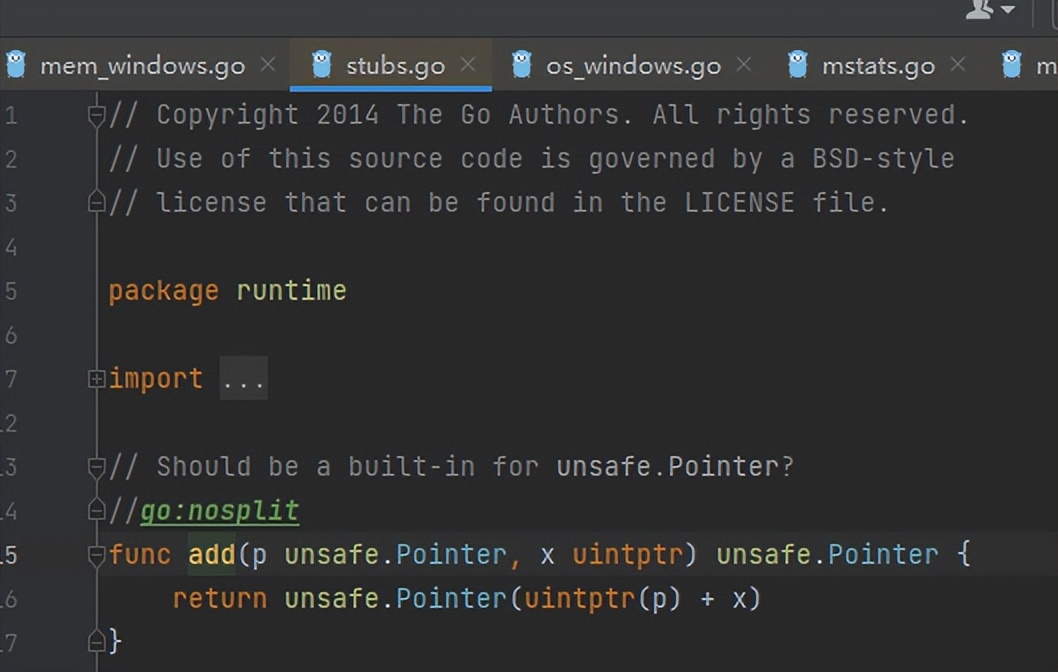Collapse the 'Should be a built-in' comment fold
1058x672 pixels.
pyautogui.click(x=96, y=467)
